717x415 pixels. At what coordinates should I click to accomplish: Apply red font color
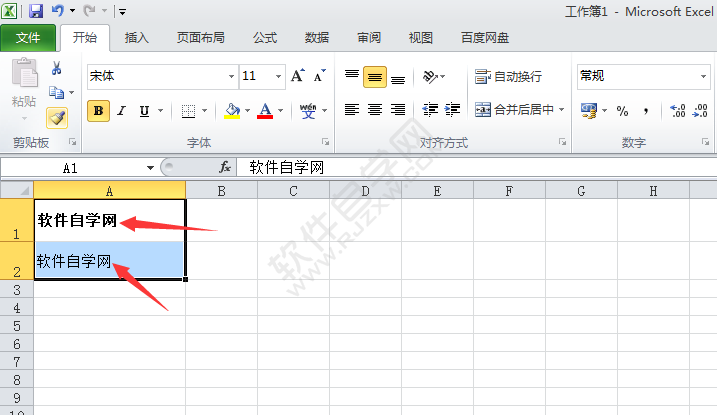[x=265, y=111]
